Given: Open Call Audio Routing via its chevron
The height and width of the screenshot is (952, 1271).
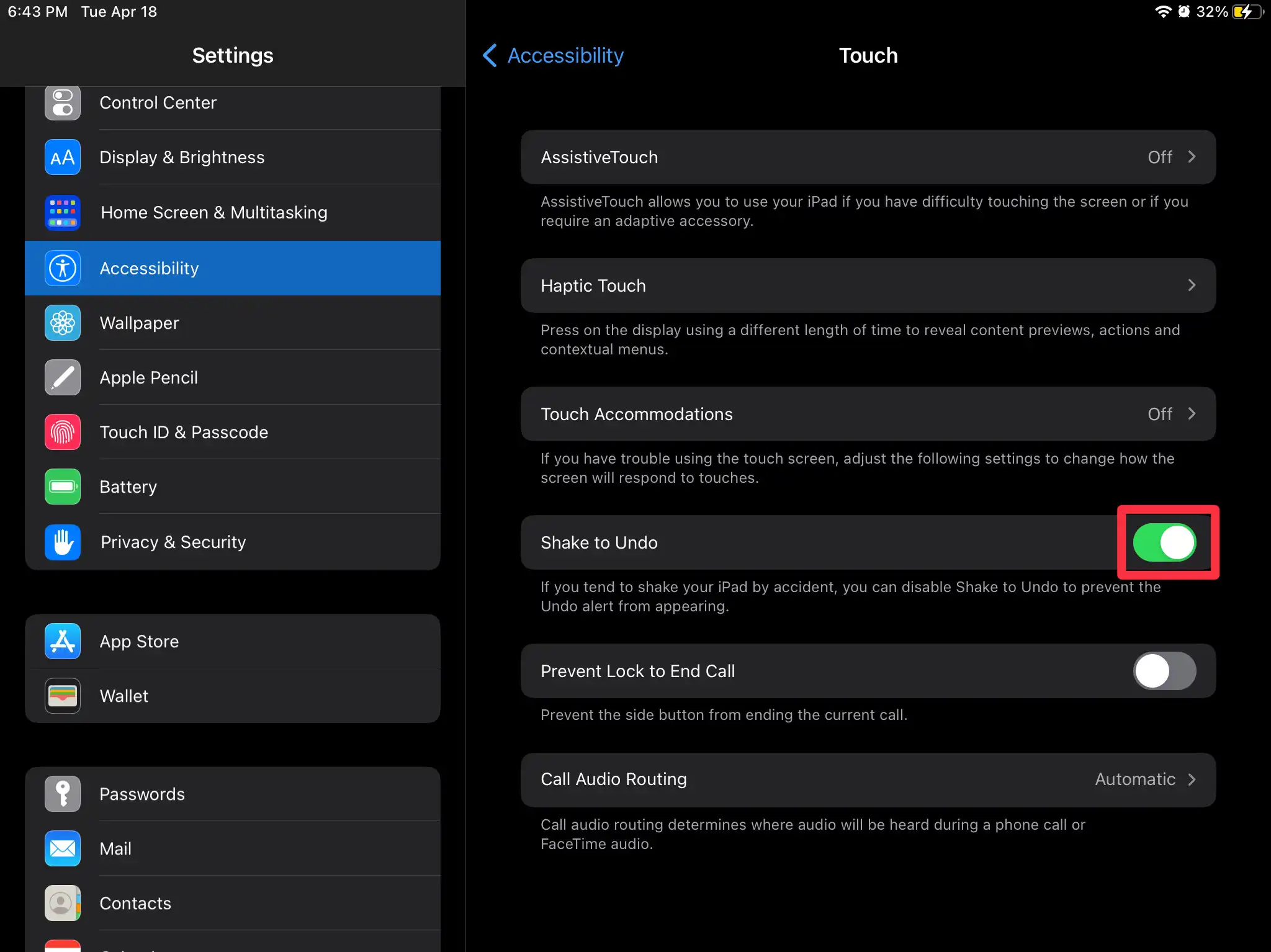Looking at the screenshot, I should pyautogui.click(x=1192, y=779).
